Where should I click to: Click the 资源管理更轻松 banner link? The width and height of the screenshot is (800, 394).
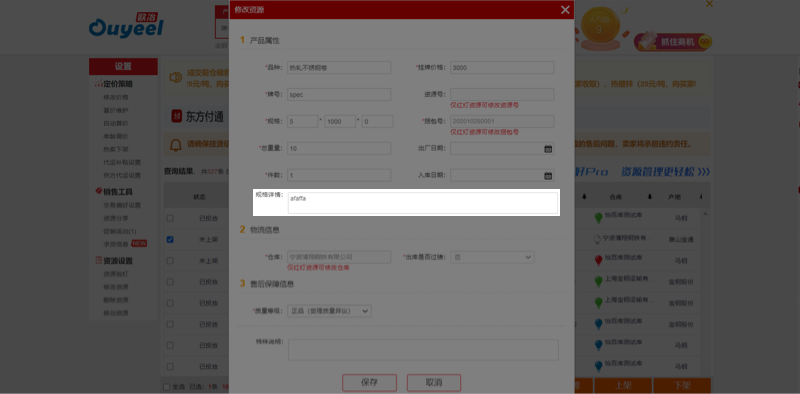(665, 171)
